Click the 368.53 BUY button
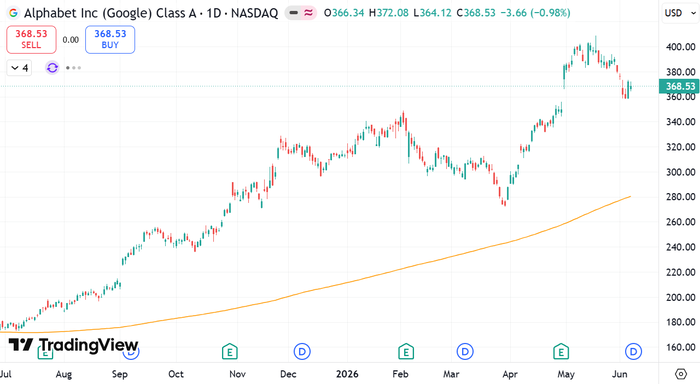 (110, 39)
